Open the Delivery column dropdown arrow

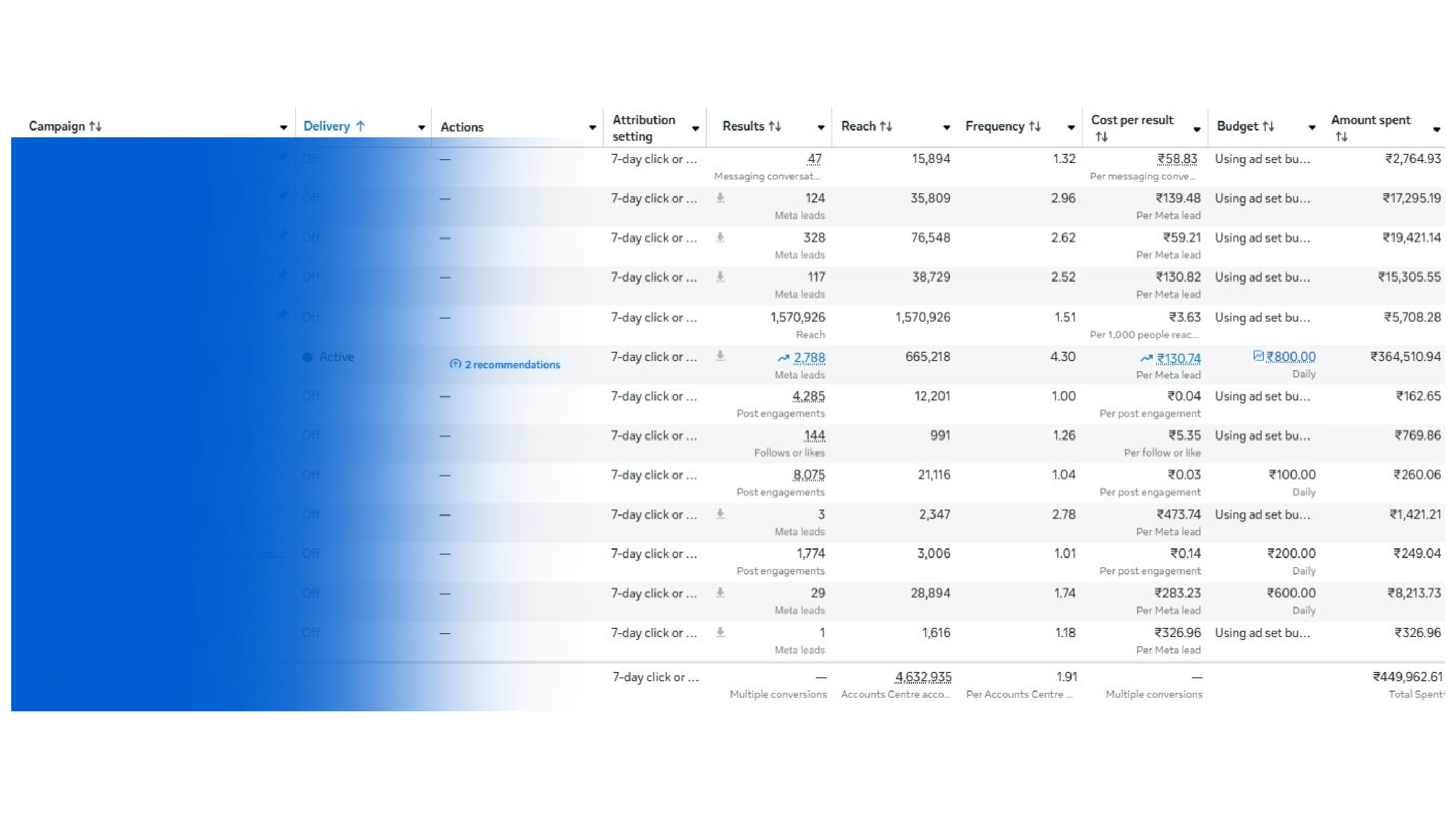click(x=421, y=128)
